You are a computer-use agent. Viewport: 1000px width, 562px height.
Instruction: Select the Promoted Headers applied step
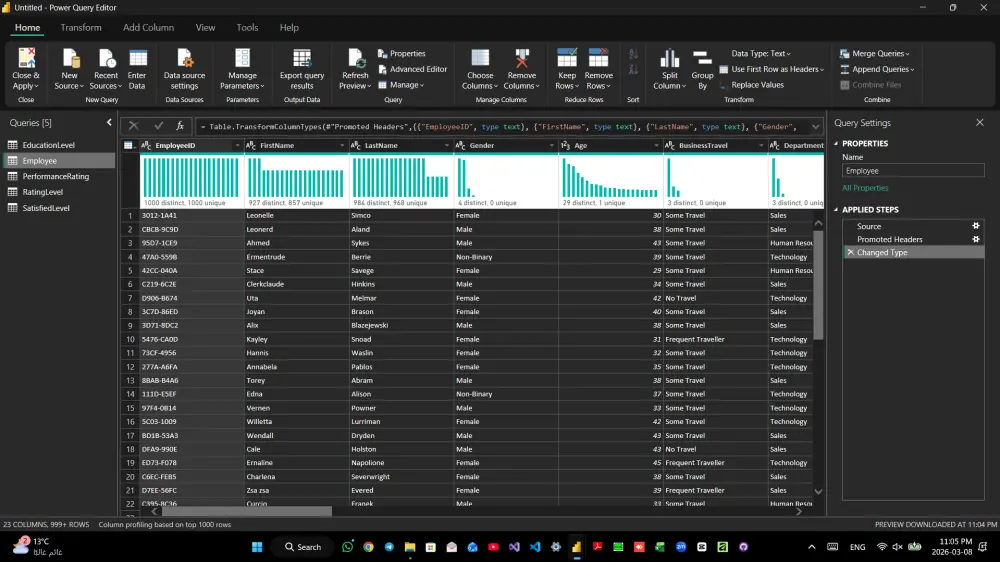890,239
